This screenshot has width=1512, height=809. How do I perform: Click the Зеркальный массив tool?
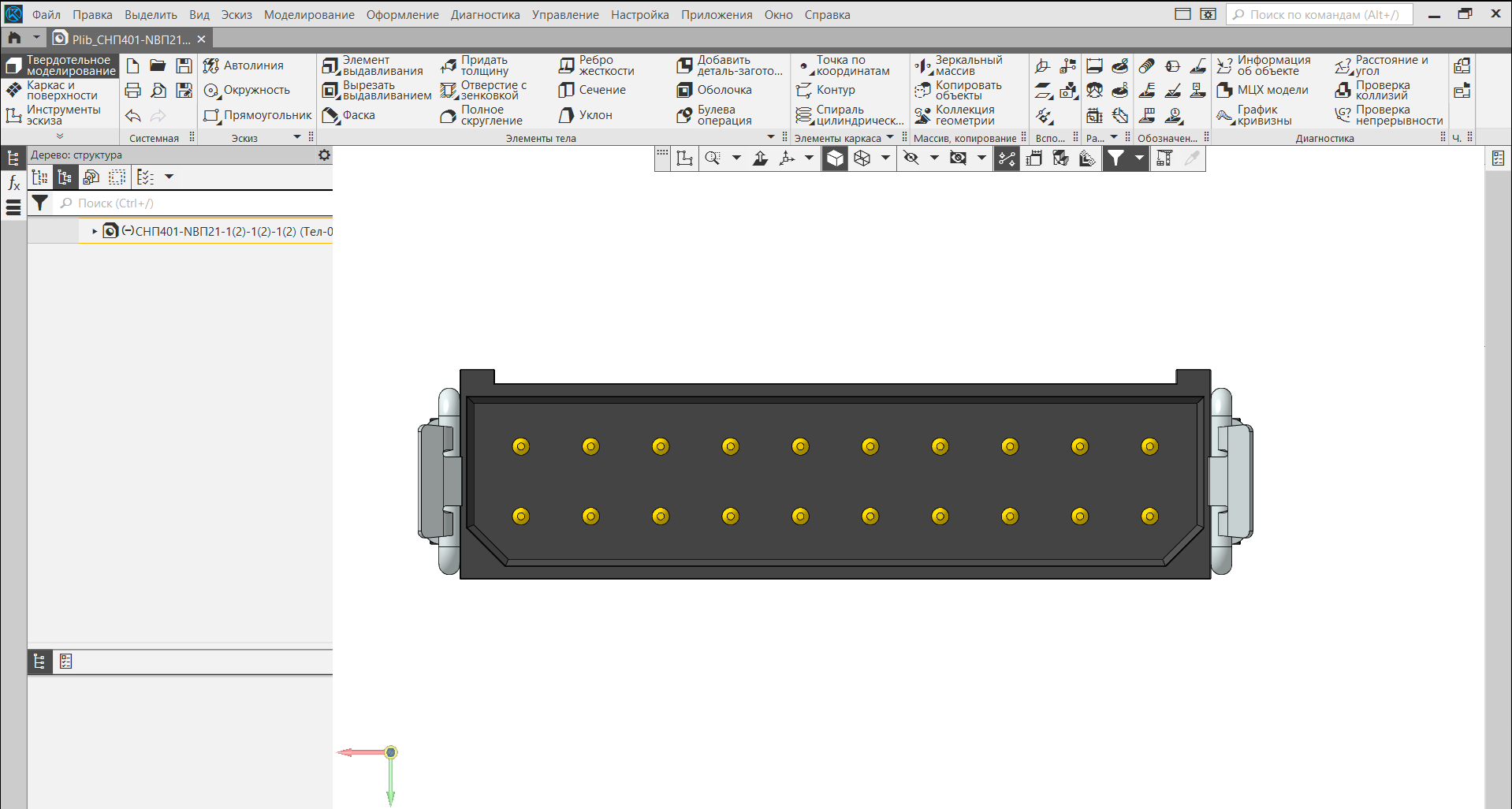click(x=959, y=65)
